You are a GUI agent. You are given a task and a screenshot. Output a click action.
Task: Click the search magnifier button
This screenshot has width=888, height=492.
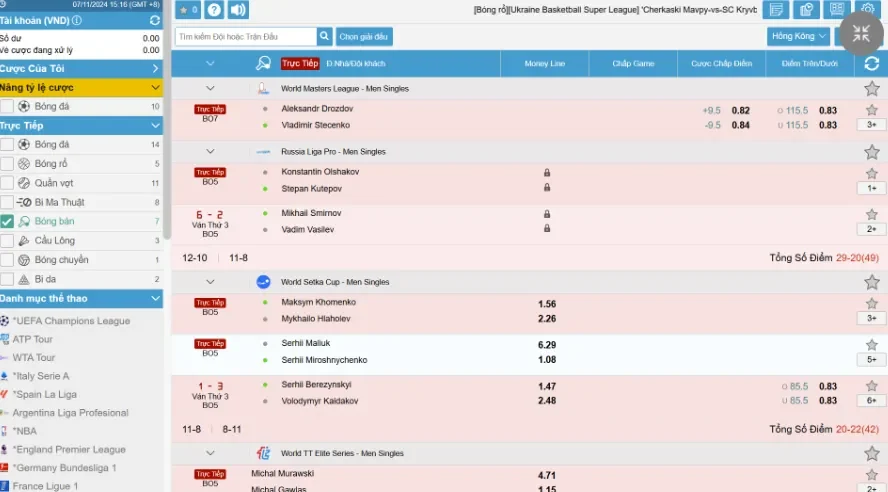tap(324, 36)
